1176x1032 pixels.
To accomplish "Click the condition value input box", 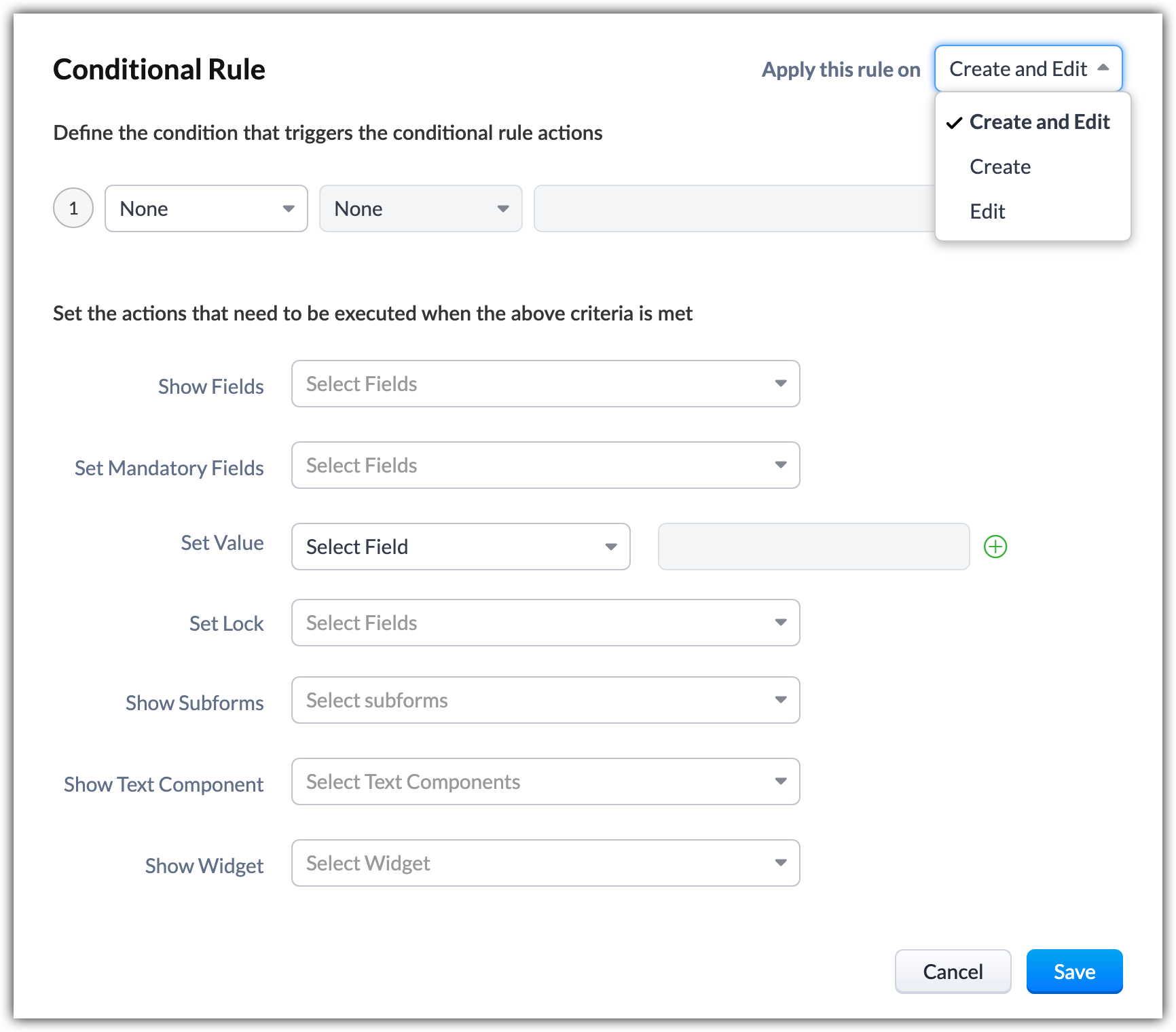I will pyautogui.click(x=733, y=208).
